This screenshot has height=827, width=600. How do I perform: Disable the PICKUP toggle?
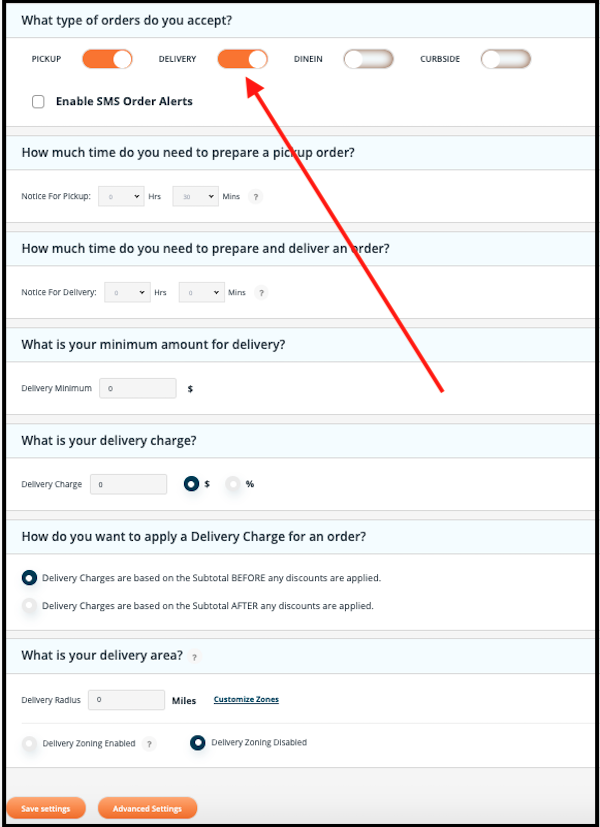click(x=106, y=59)
